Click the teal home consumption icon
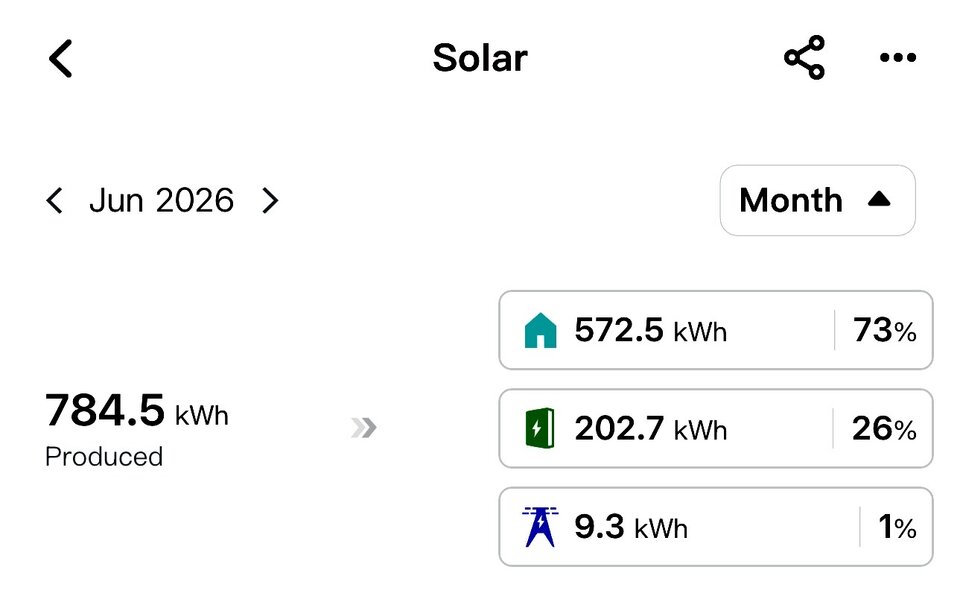The height and width of the screenshot is (602, 960). pos(541,330)
